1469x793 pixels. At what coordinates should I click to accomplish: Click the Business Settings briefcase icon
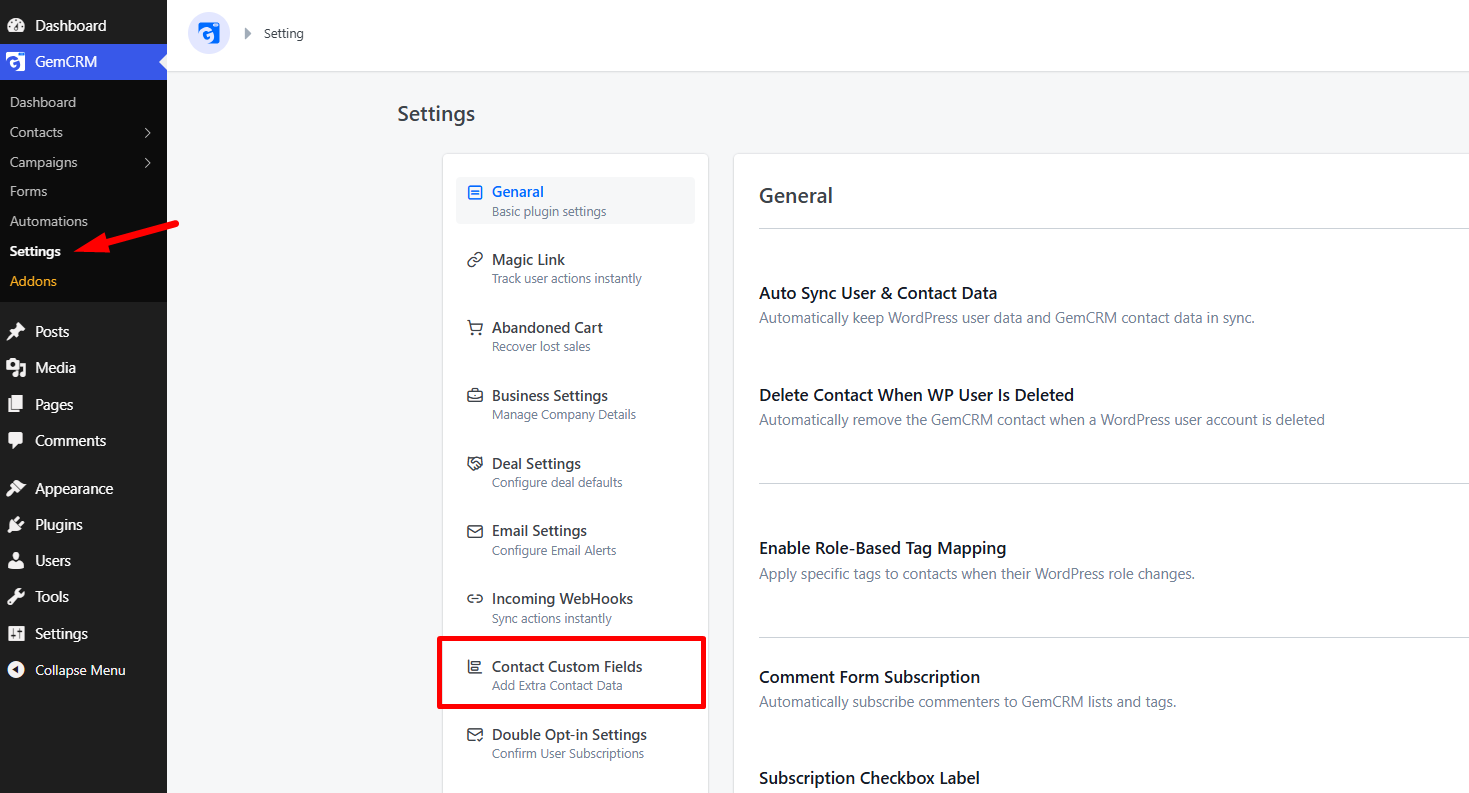coord(475,396)
